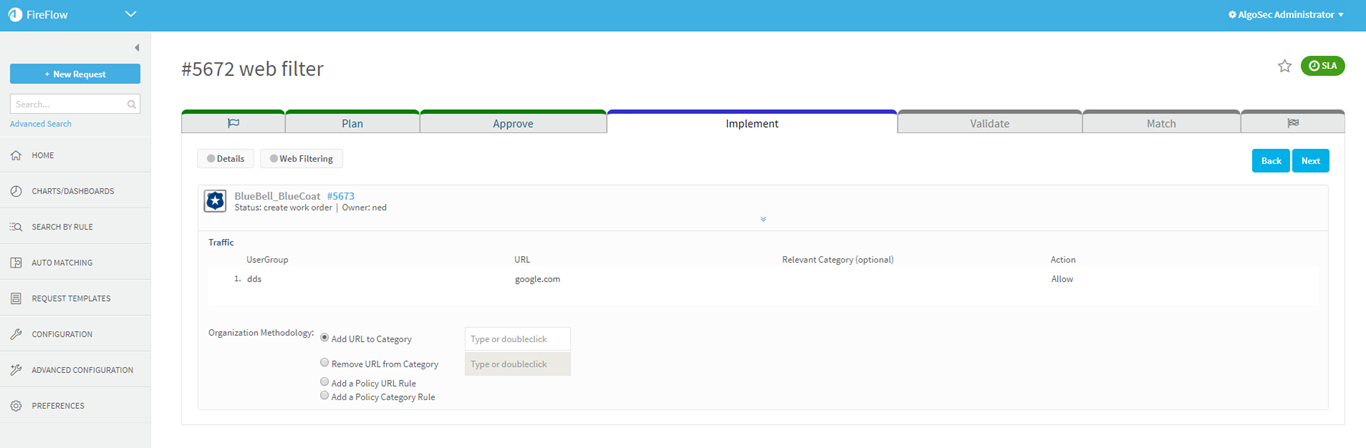Expand BlueBell_BlueCoat work order details chevron
The image size is (1366, 448).
763,219
